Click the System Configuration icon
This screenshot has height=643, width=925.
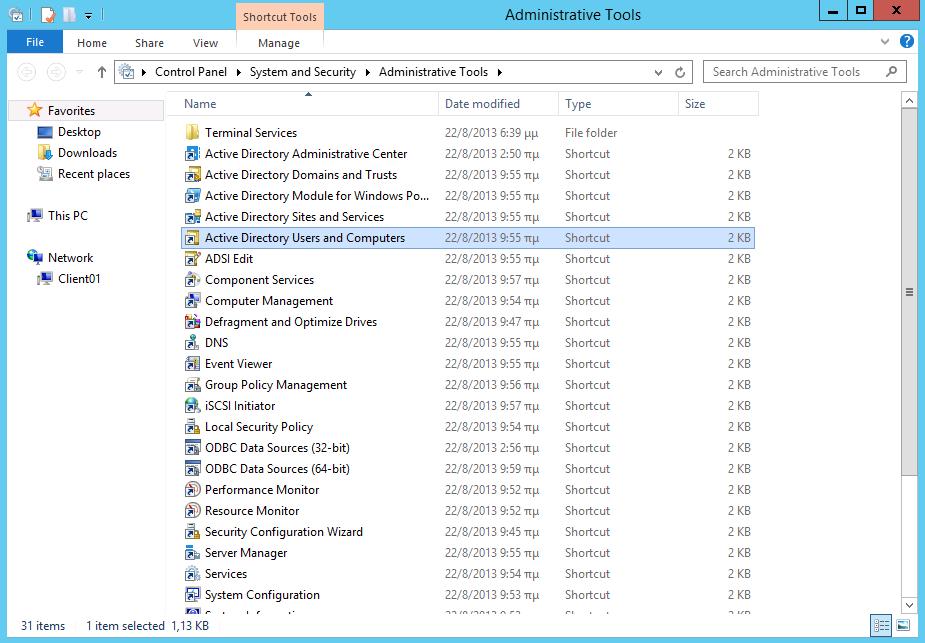(192, 595)
